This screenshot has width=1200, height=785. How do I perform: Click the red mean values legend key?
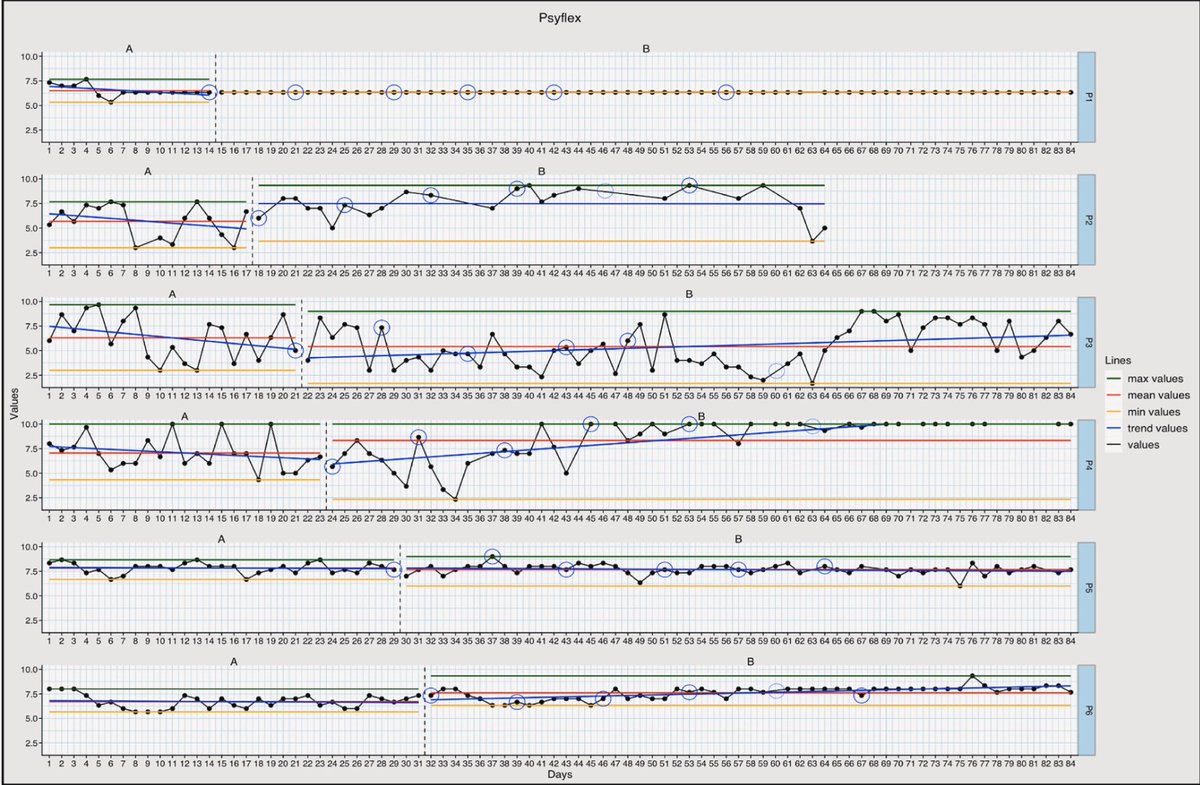pos(1116,394)
